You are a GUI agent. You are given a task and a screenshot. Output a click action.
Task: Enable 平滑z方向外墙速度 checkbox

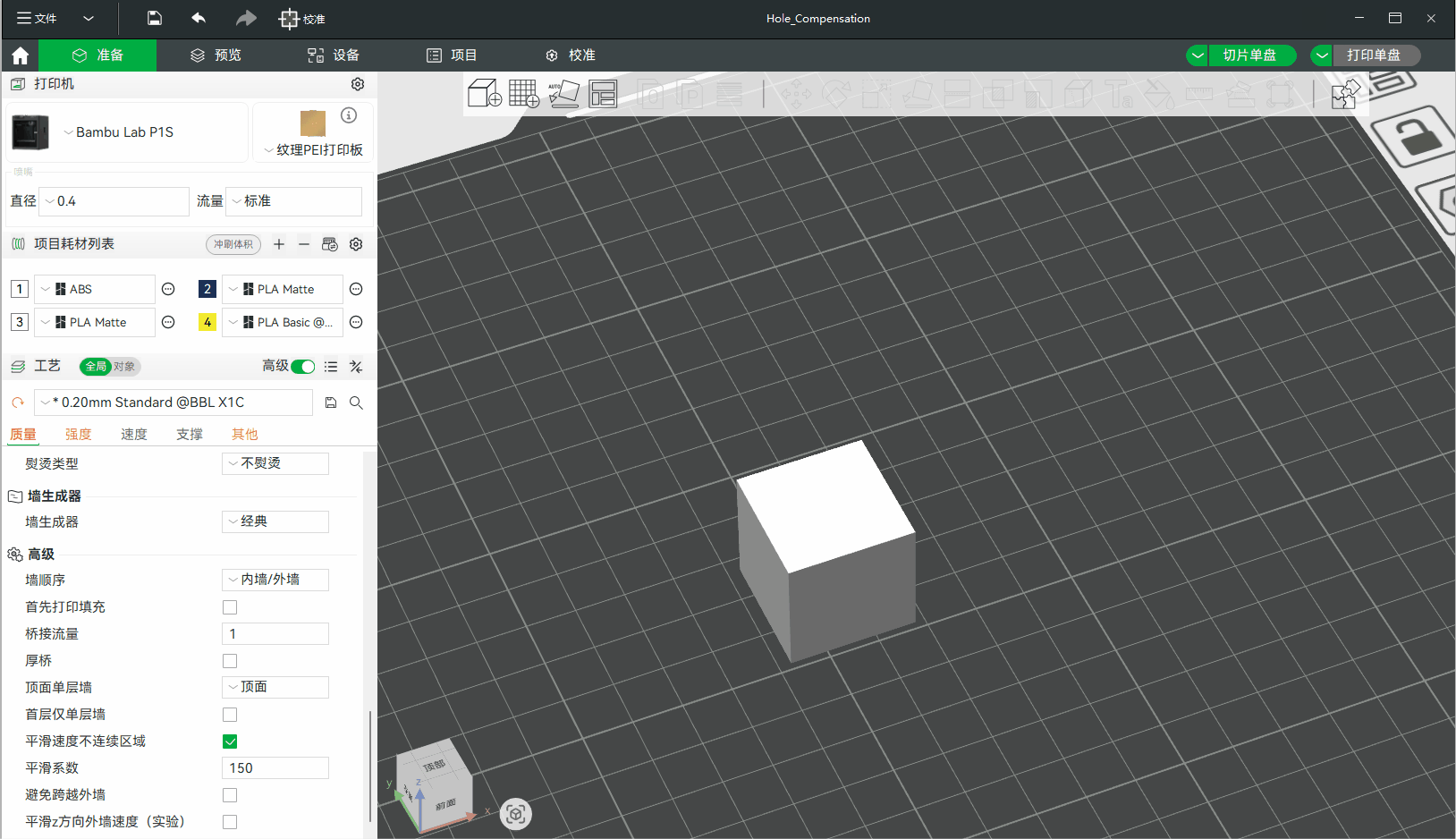tap(230, 822)
